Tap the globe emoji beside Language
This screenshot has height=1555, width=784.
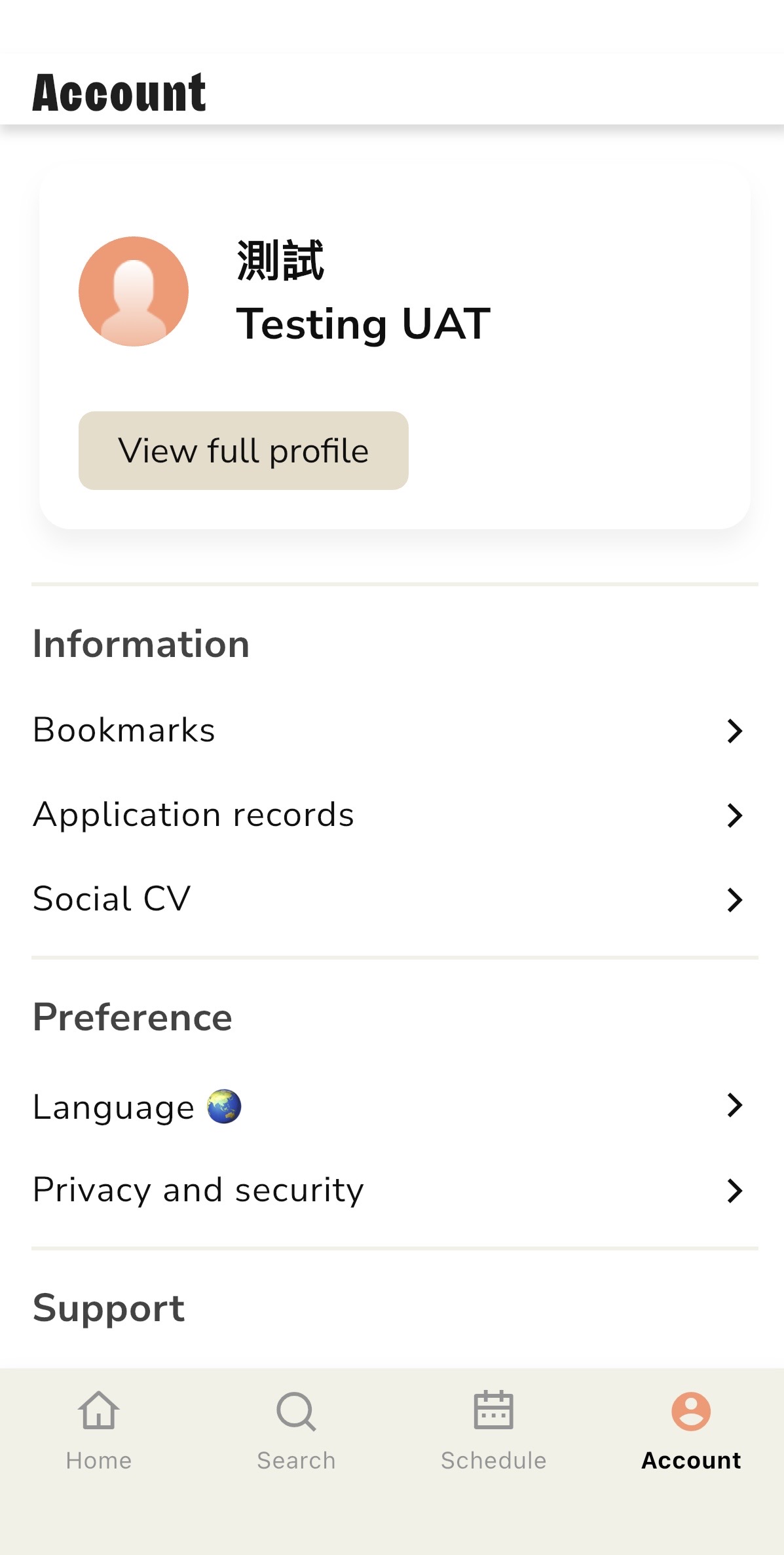pos(224,1106)
